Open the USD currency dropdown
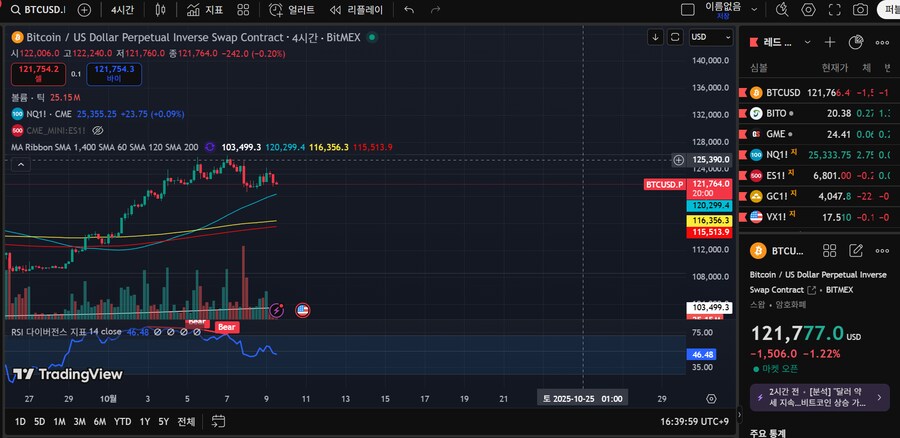The width and height of the screenshot is (900, 438). coord(711,37)
